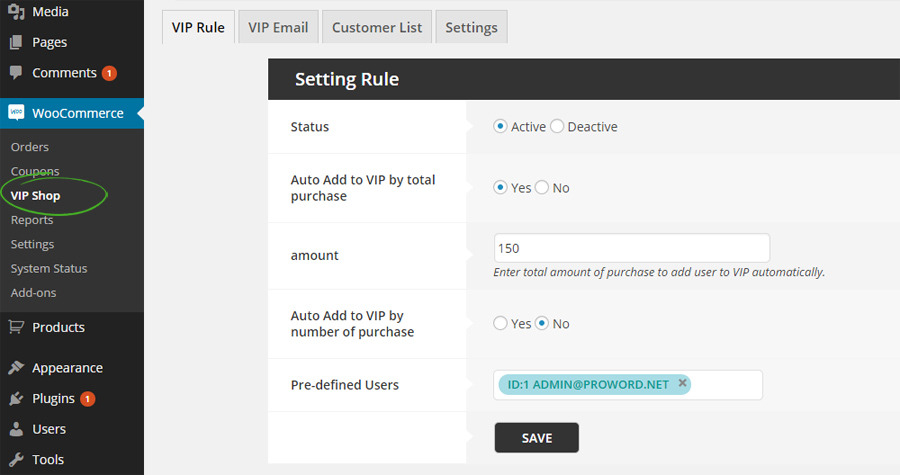Select the Deactive status radio button
The height and width of the screenshot is (475, 900).
coord(557,127)
